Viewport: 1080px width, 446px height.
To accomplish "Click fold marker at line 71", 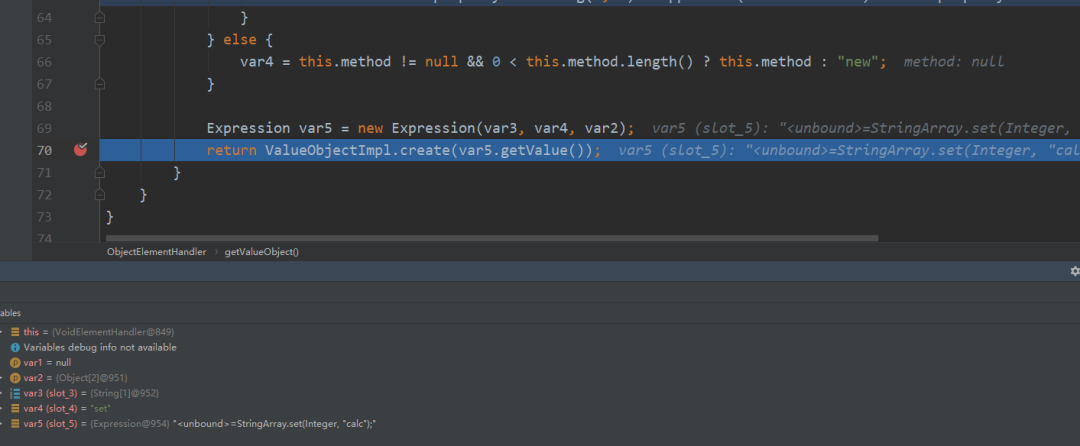I will pos(99,172).
